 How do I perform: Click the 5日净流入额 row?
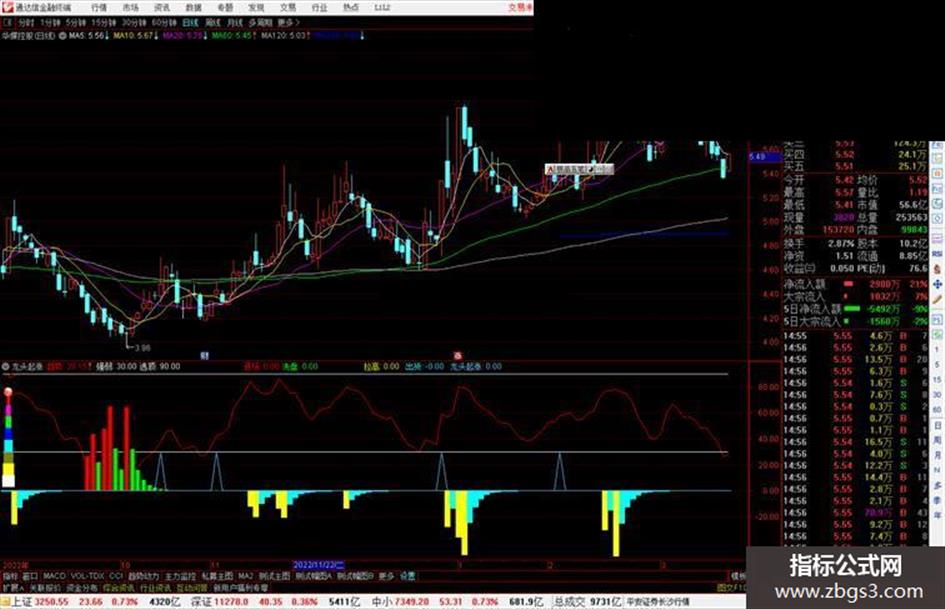coord(856,309)
